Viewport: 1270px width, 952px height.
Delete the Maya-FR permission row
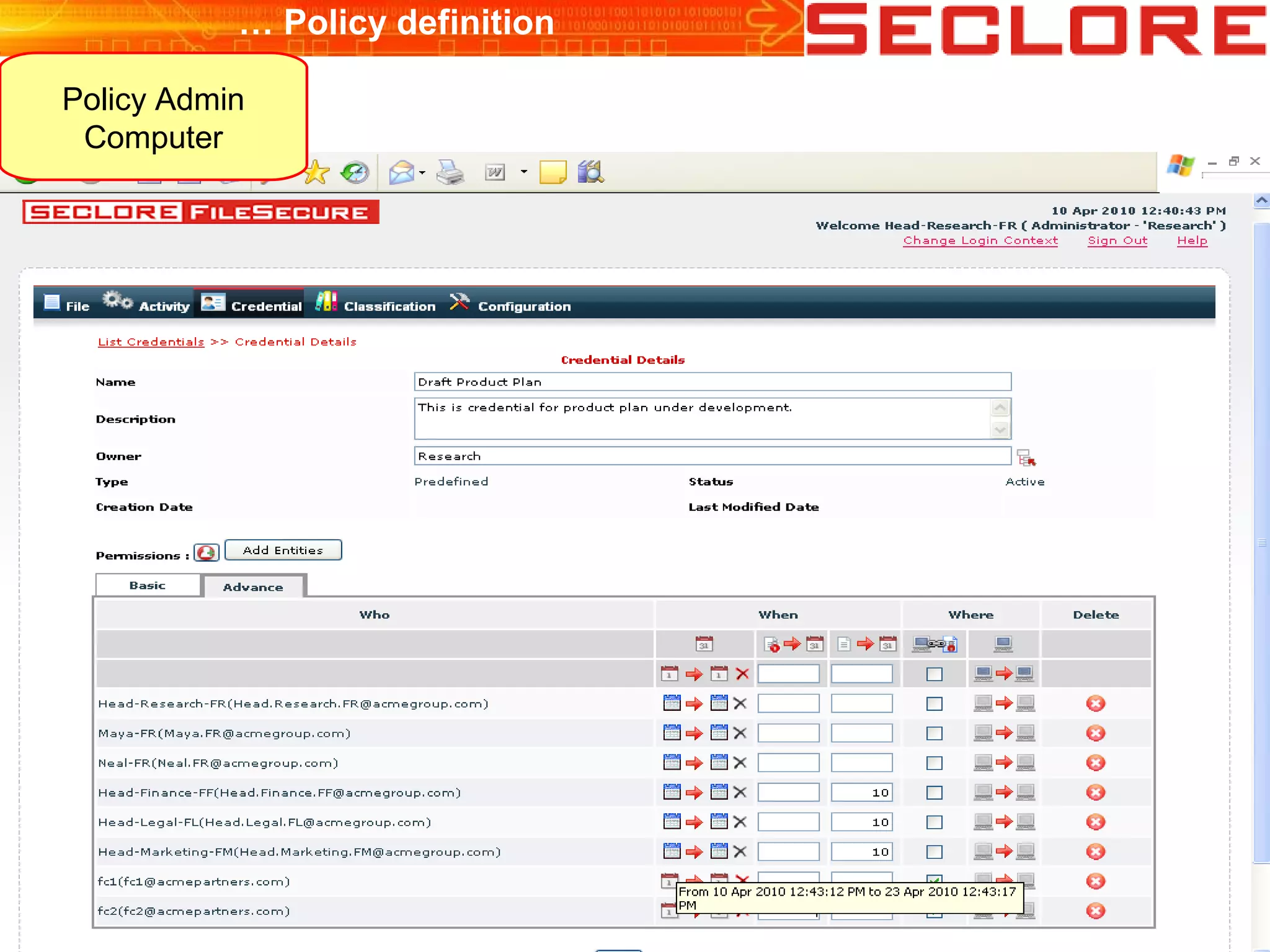(1096, 733)
